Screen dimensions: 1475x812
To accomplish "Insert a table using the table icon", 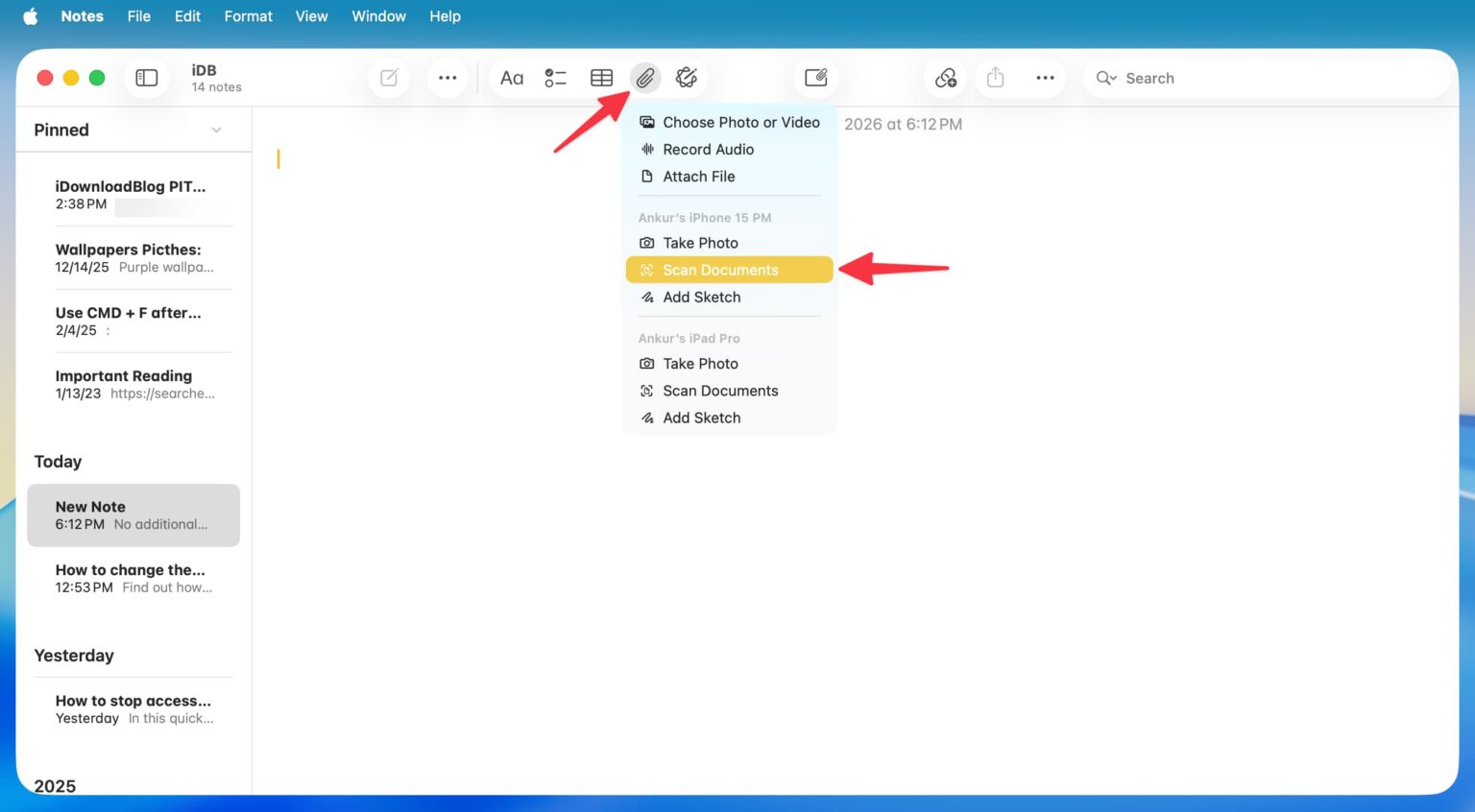I will click(602, 78).
